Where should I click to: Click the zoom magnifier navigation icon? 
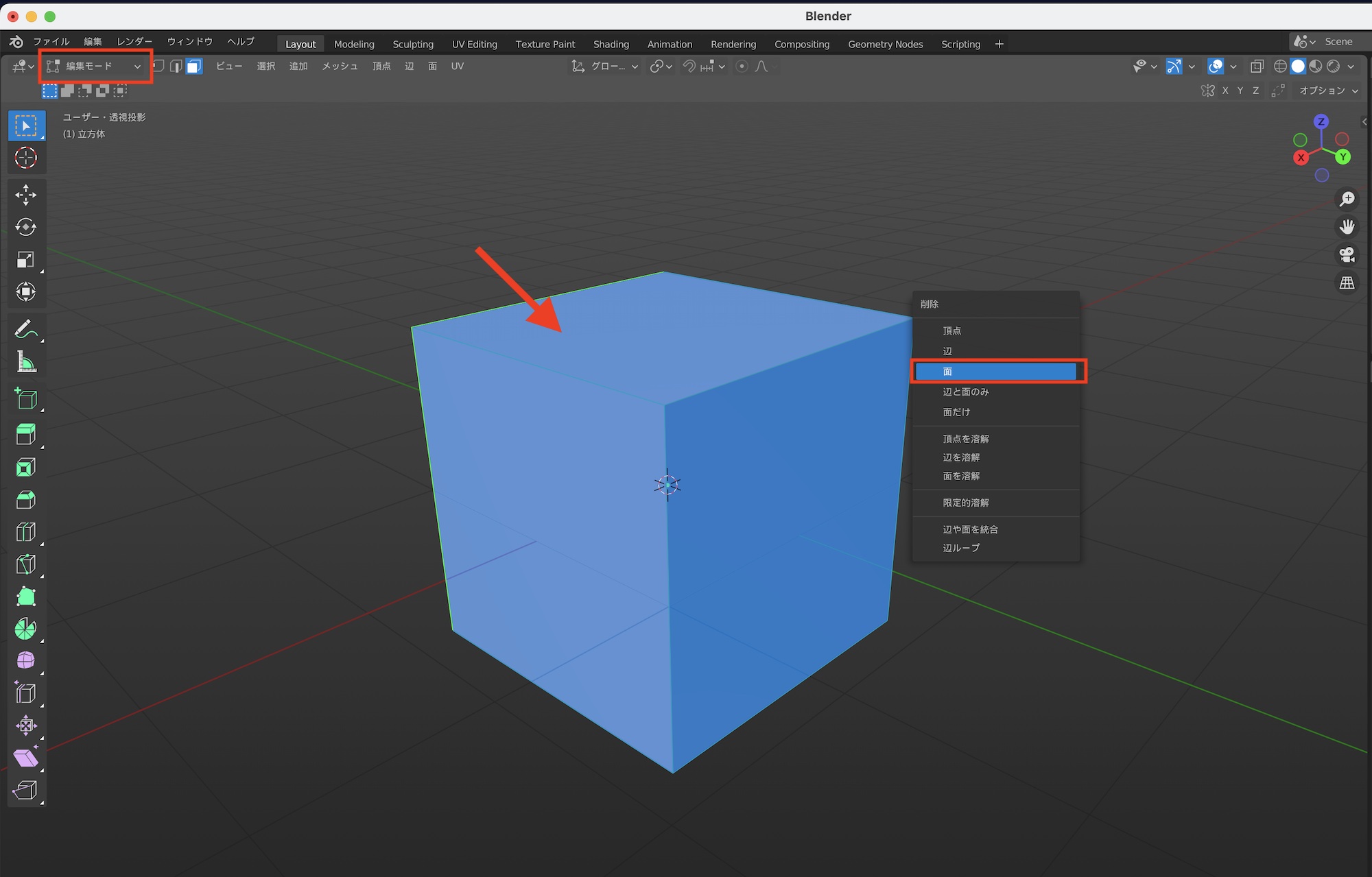point(1347,199)
